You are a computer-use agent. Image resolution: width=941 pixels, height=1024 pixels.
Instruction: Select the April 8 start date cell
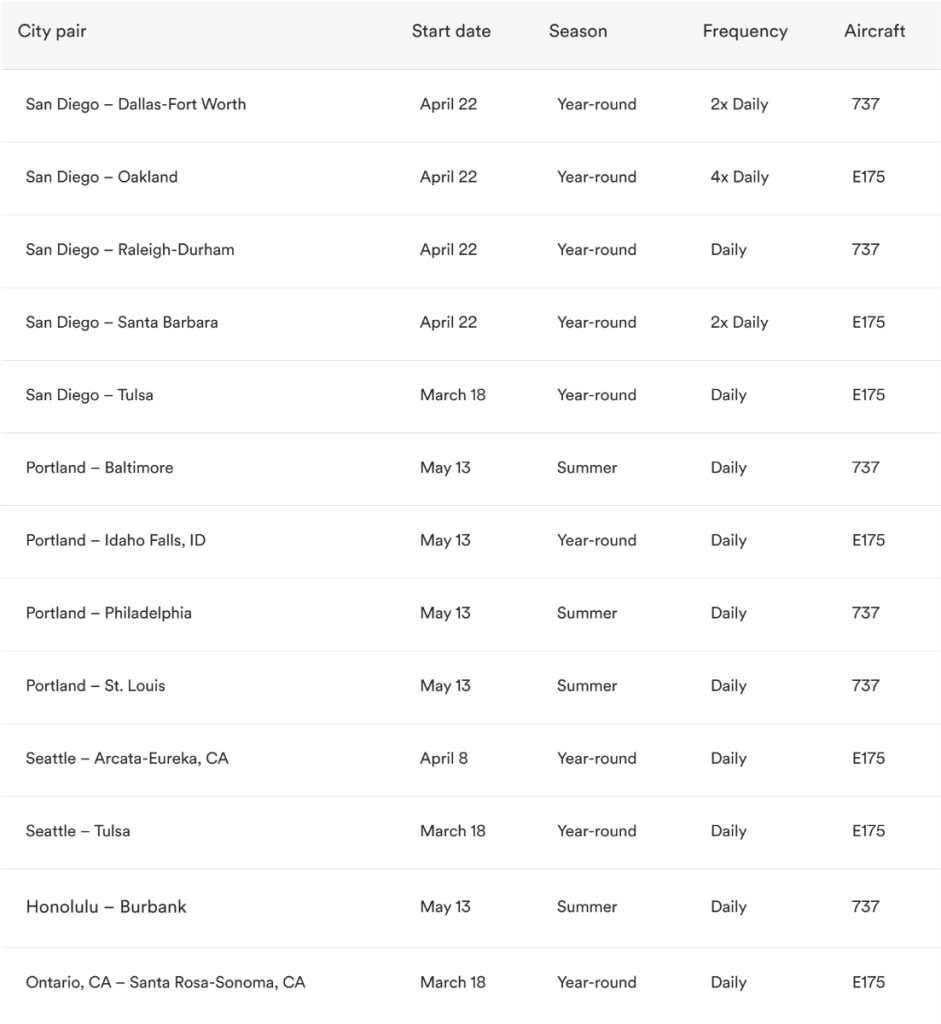(x=444, y=758)
